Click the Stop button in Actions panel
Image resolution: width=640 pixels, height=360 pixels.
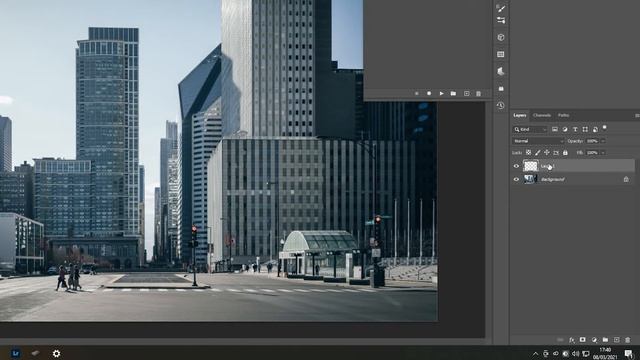pyautogui.click(x=417, y=93)
